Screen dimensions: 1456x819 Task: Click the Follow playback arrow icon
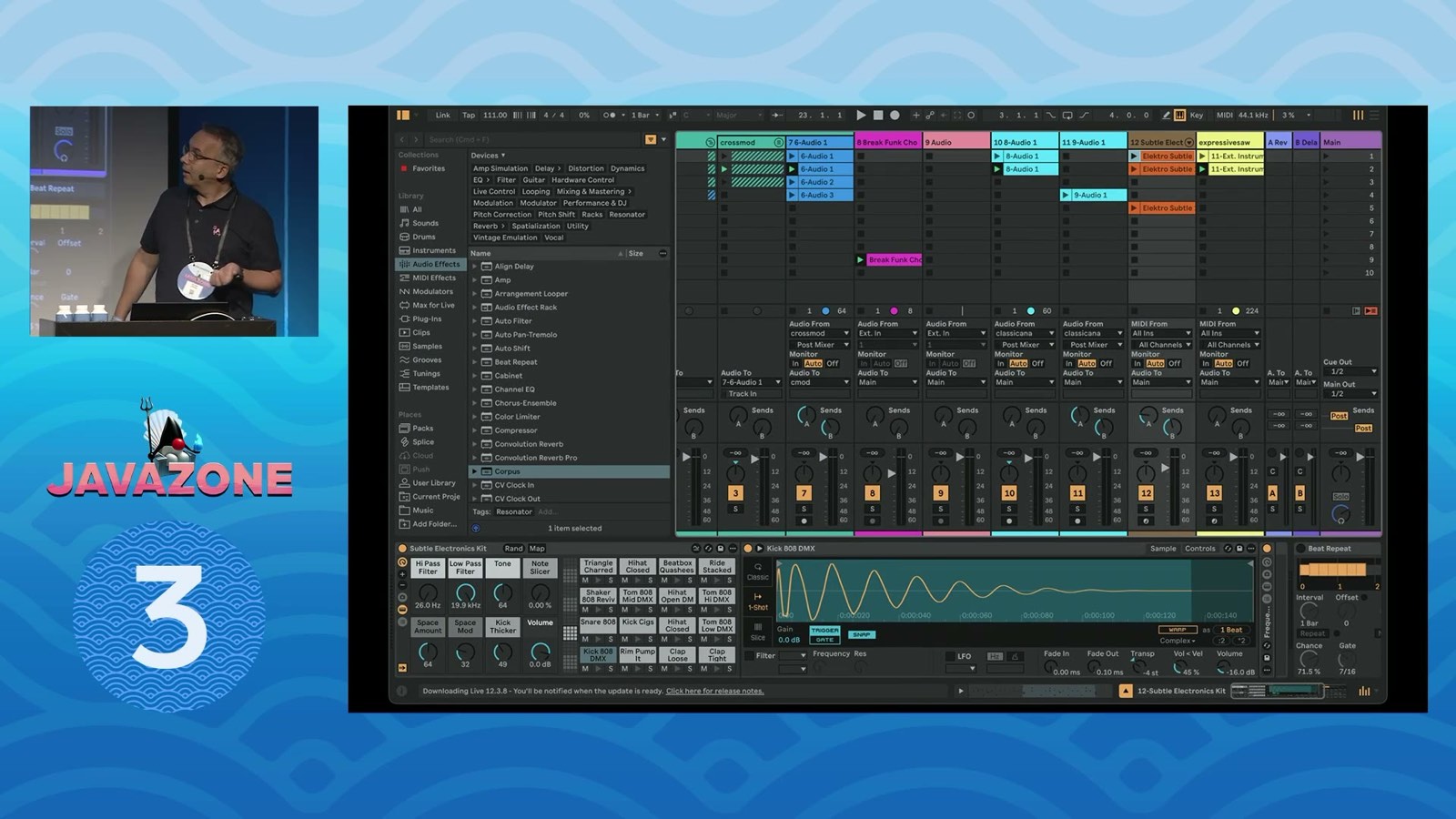click(776, 116)
